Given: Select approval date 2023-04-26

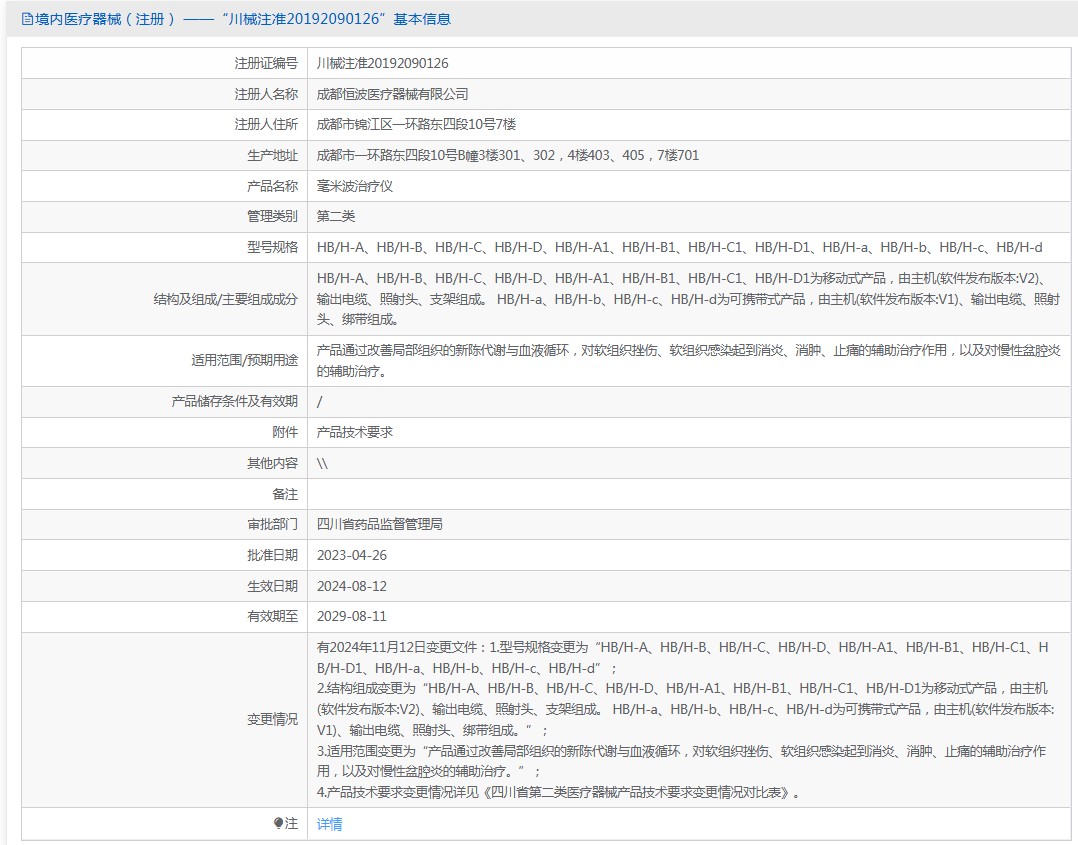Looking at the screenshot, I should click(x=351, y=556).
